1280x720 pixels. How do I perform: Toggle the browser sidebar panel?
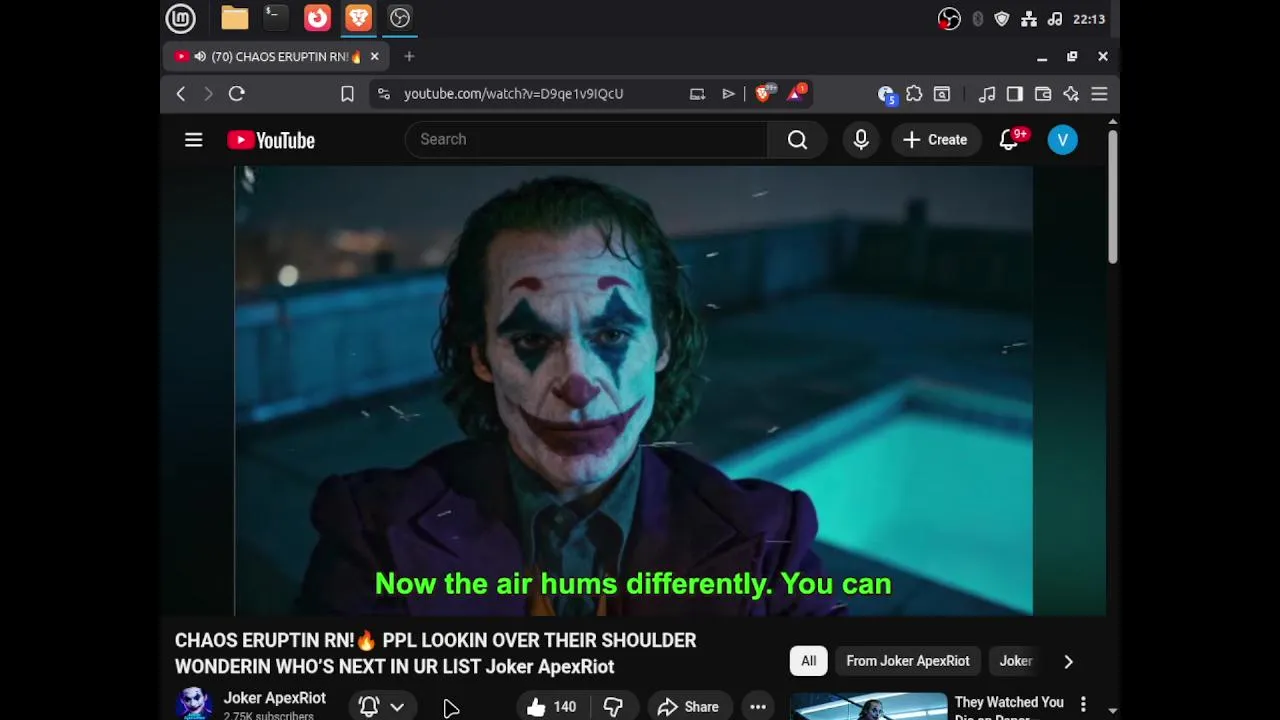pyautogui.click(x=1015, y=94)
